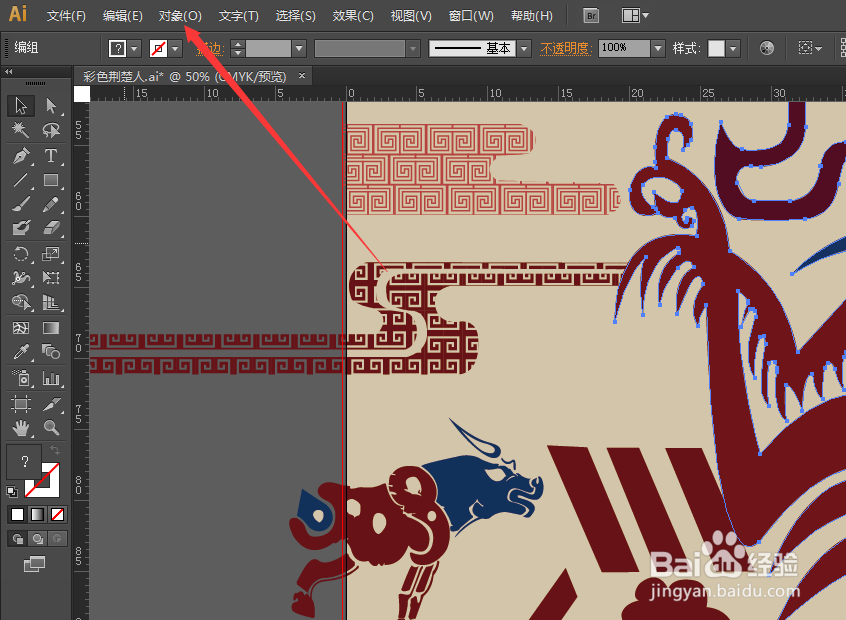Activate the Hand tool
The height and width of the screenshot is (620, 846).
[21, 428]
